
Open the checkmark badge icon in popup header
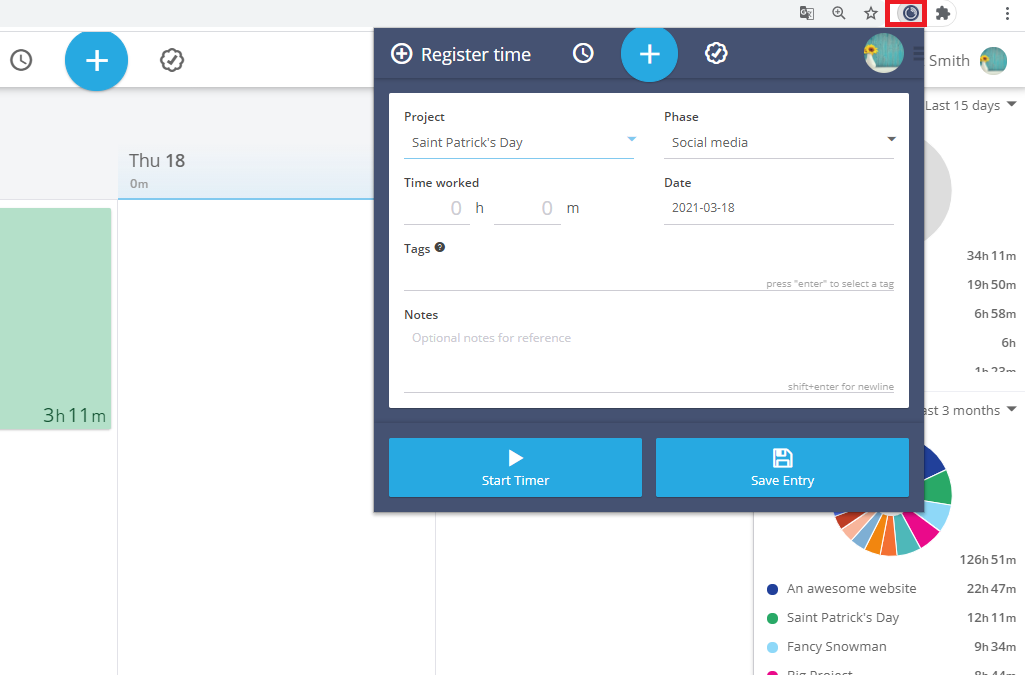tap(715, 54)
